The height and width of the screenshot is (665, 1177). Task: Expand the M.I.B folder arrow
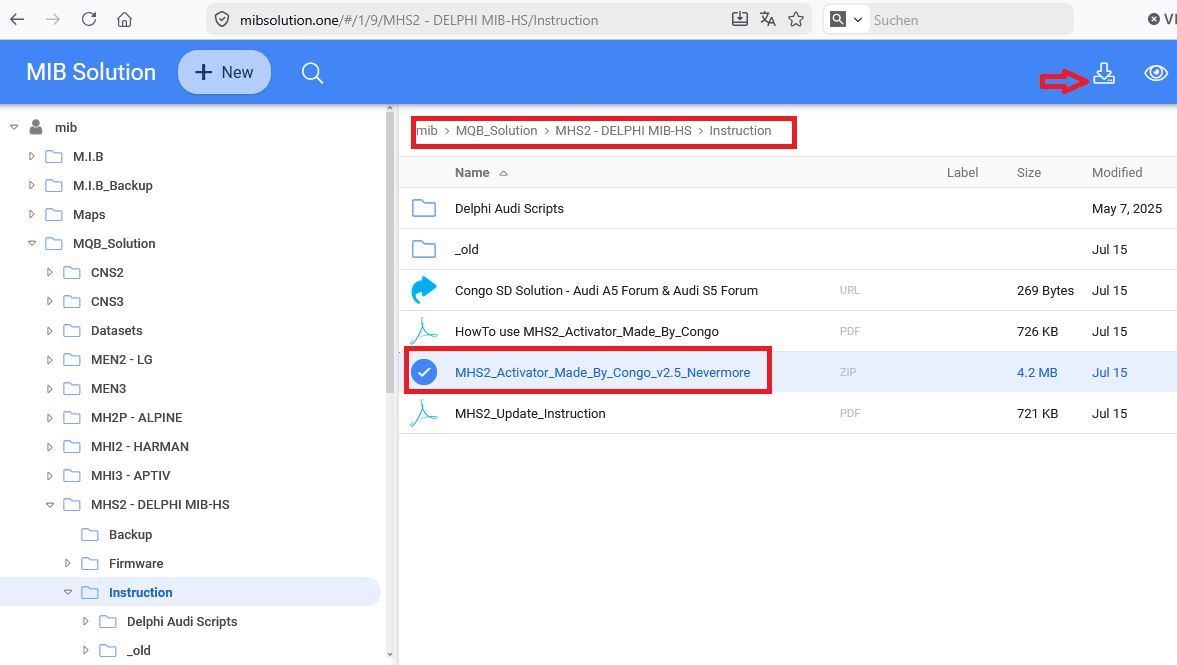32,156
